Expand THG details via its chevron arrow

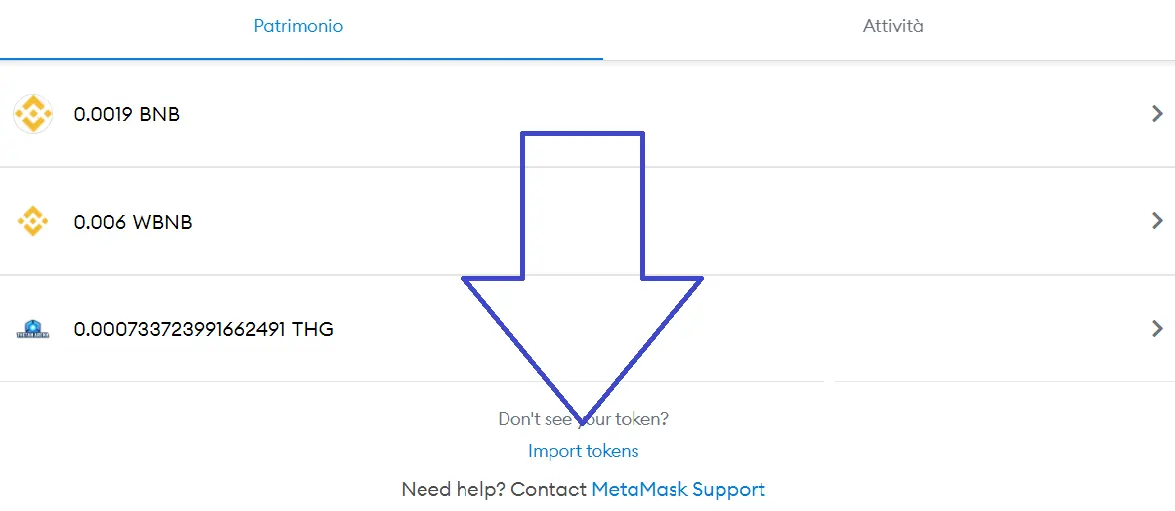click(1157, 328)
